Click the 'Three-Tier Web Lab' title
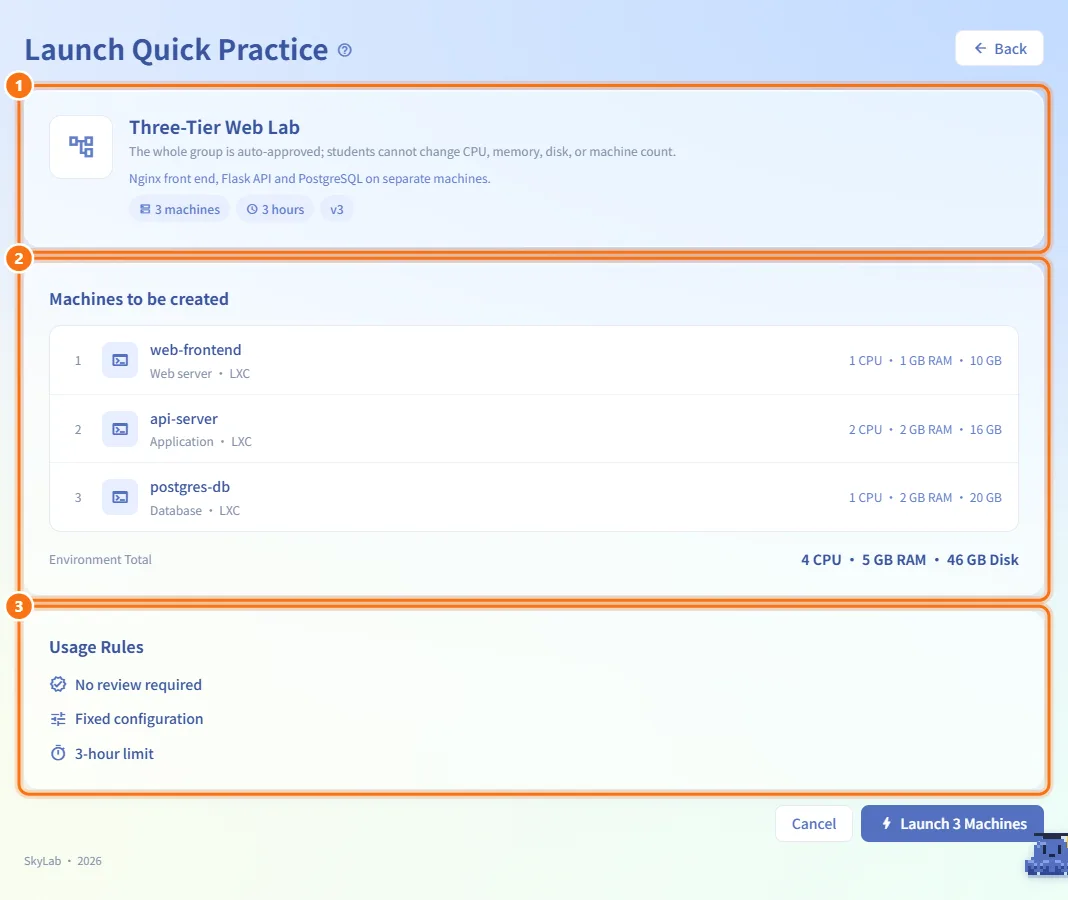 pyautogui.click(x=215, y=127)
